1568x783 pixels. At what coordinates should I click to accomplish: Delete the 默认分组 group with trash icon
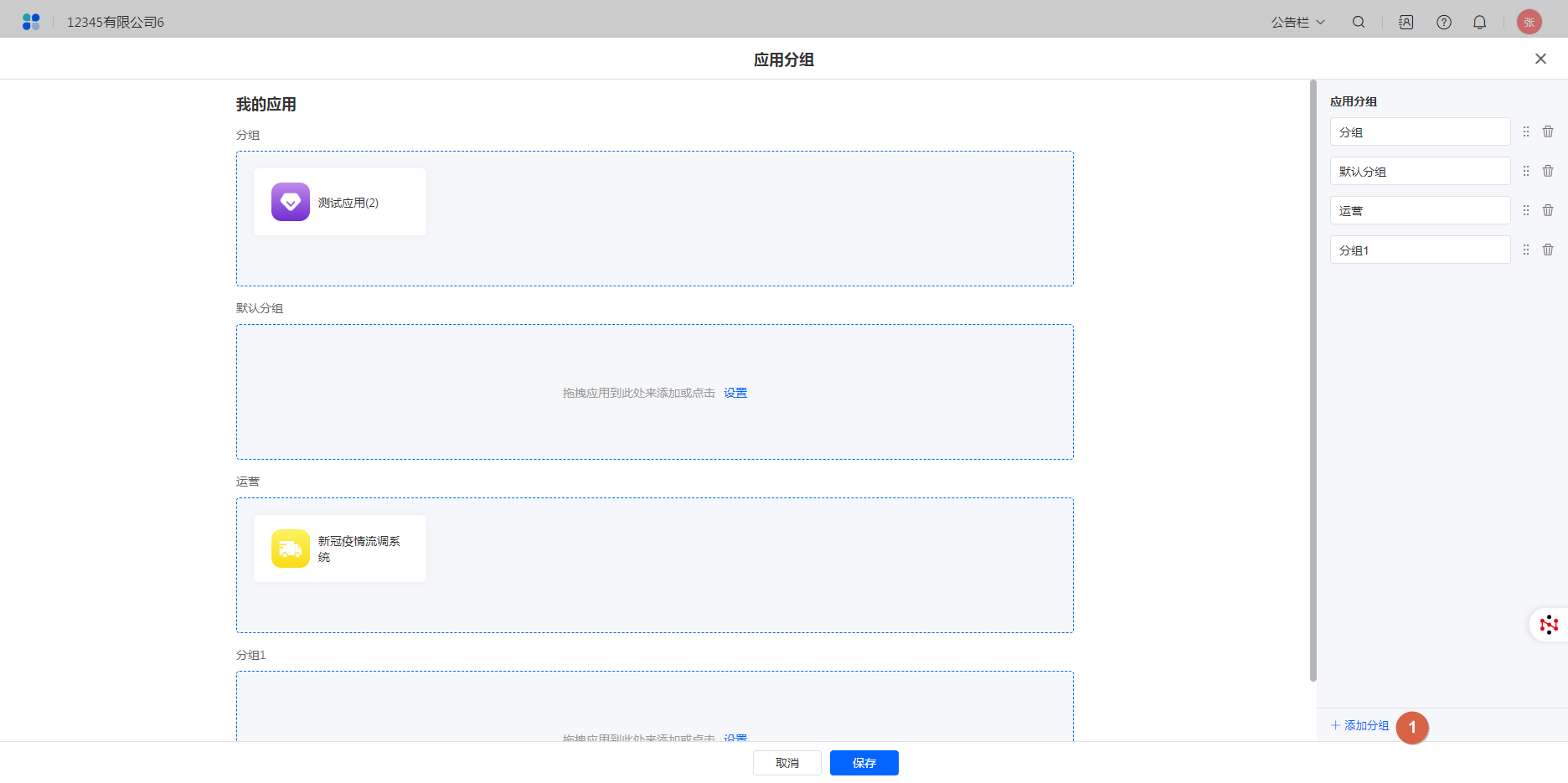1548,171
